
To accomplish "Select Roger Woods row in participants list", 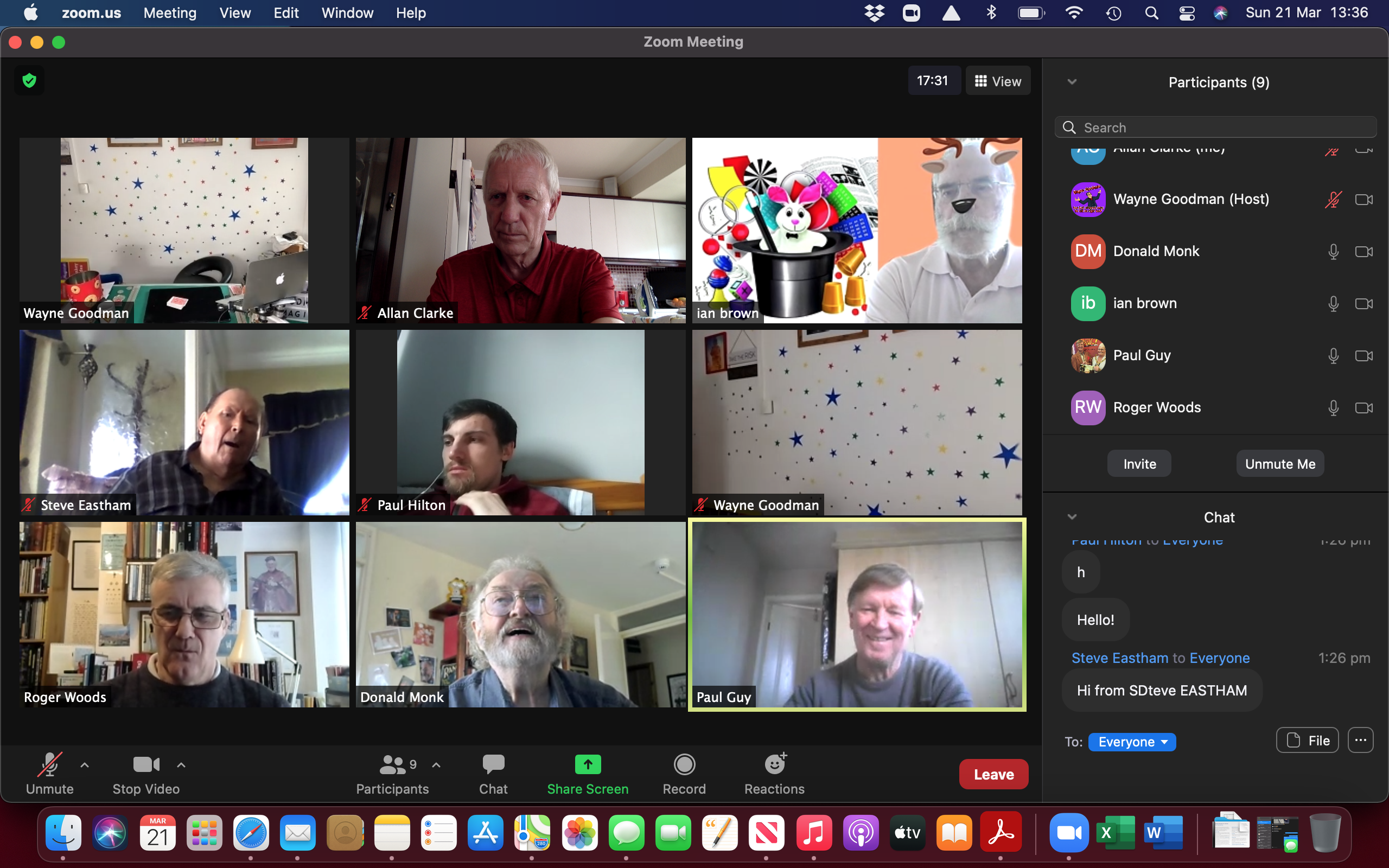I will click(1216, 407).
